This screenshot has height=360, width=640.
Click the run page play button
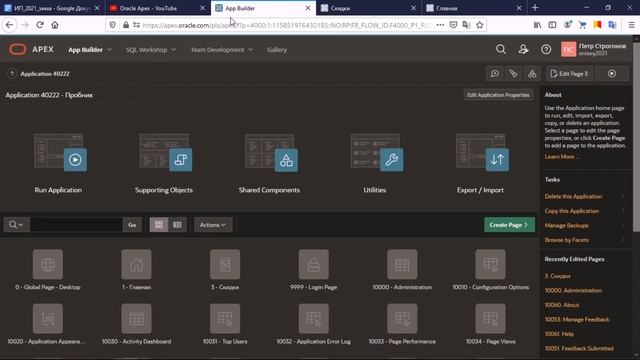tap(612, 73)
